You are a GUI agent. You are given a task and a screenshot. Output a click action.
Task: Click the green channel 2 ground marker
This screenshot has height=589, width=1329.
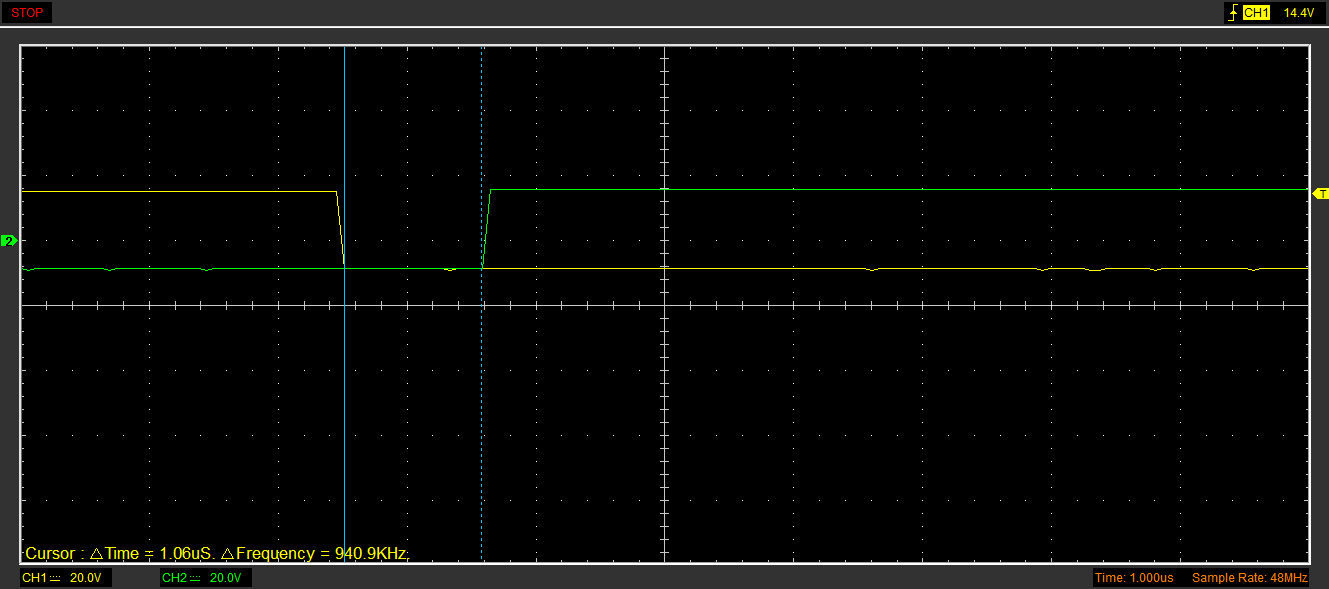(9, 241)
